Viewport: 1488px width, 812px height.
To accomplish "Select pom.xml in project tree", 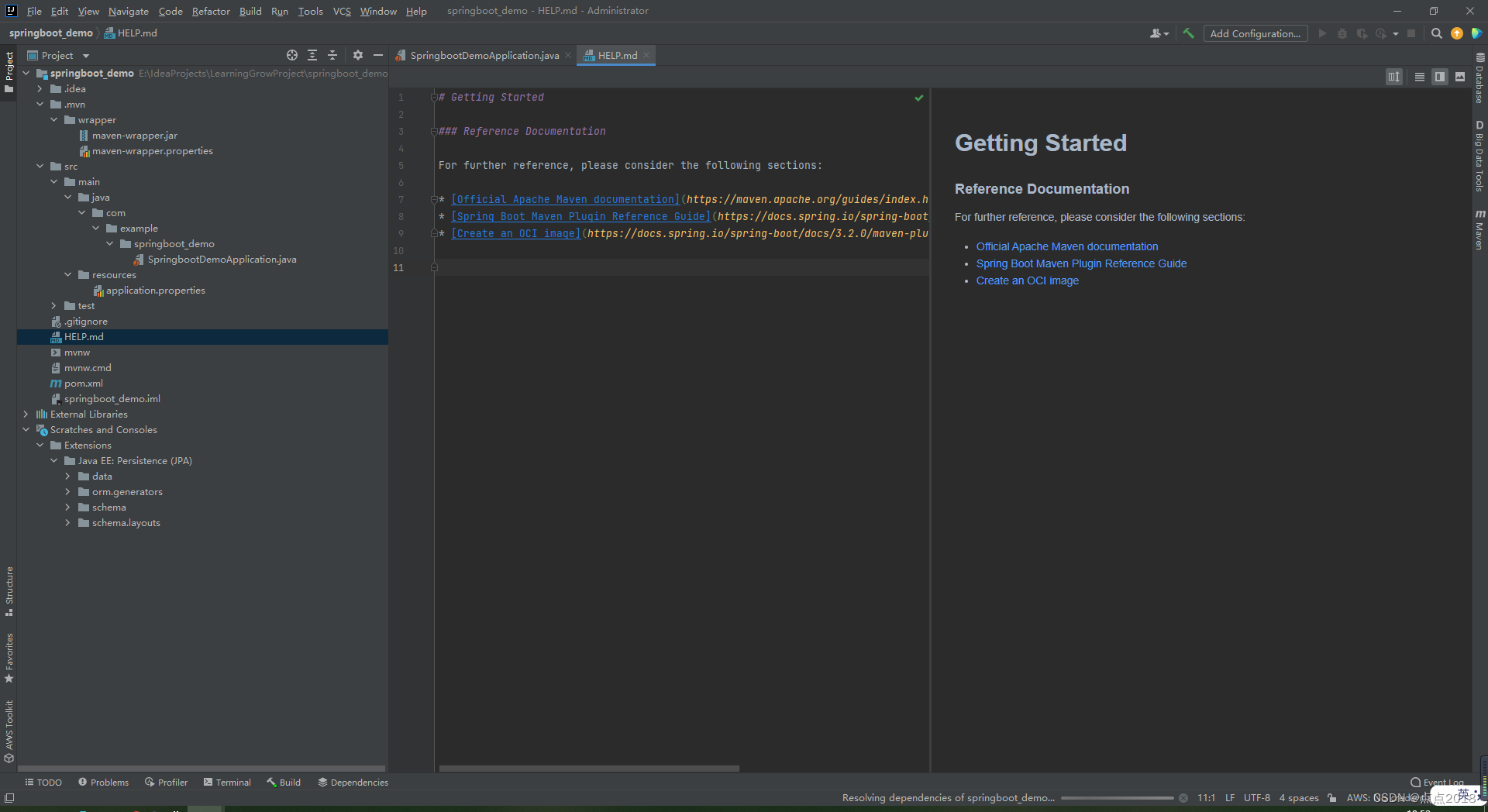I will click(83, 384).
